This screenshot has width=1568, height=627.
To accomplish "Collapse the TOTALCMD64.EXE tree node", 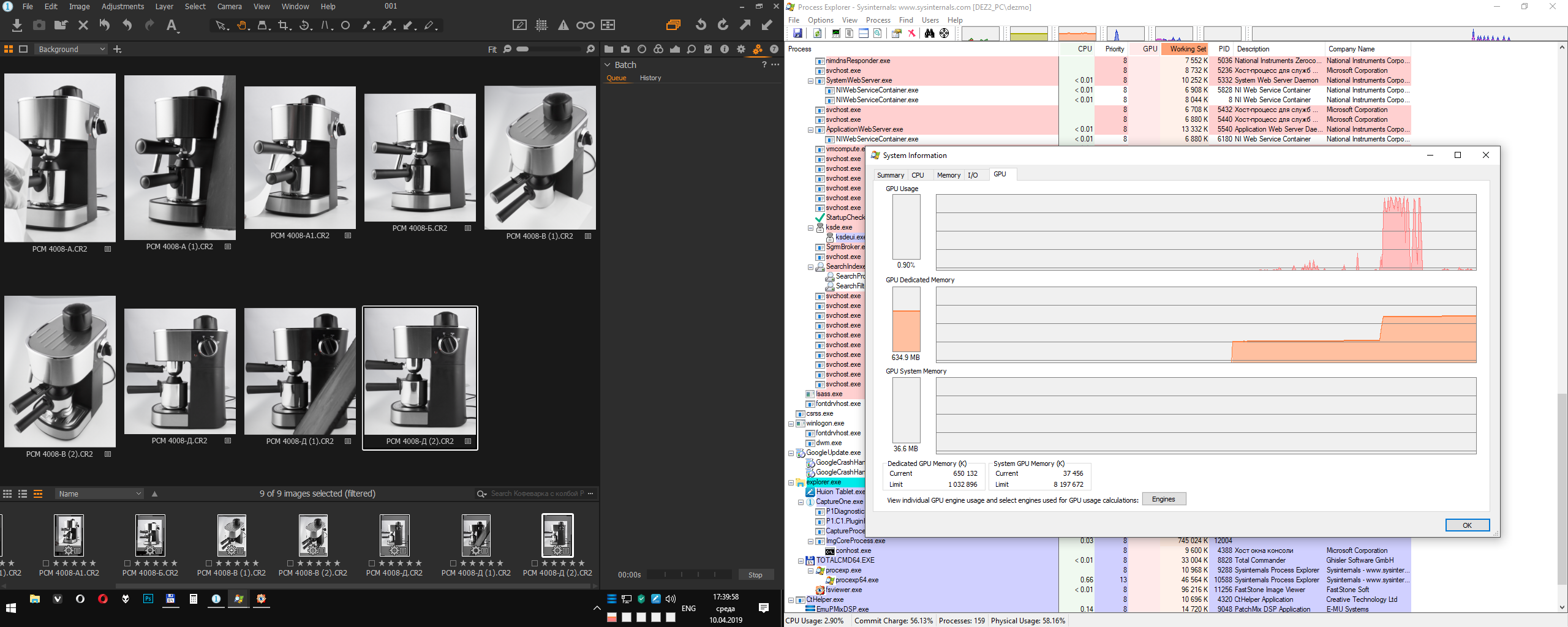I will tap(801, 561).
